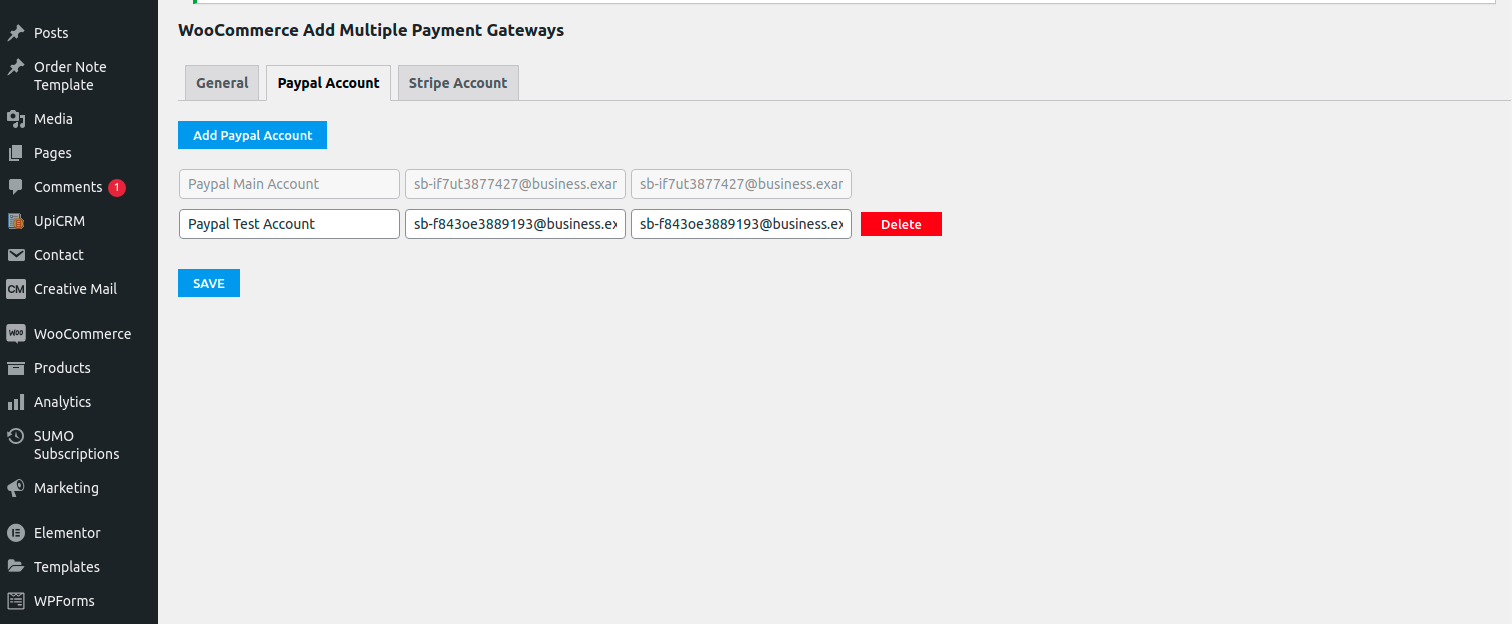
Task: Click the UpiCRM icon
Action: click(x=16, y=221)
